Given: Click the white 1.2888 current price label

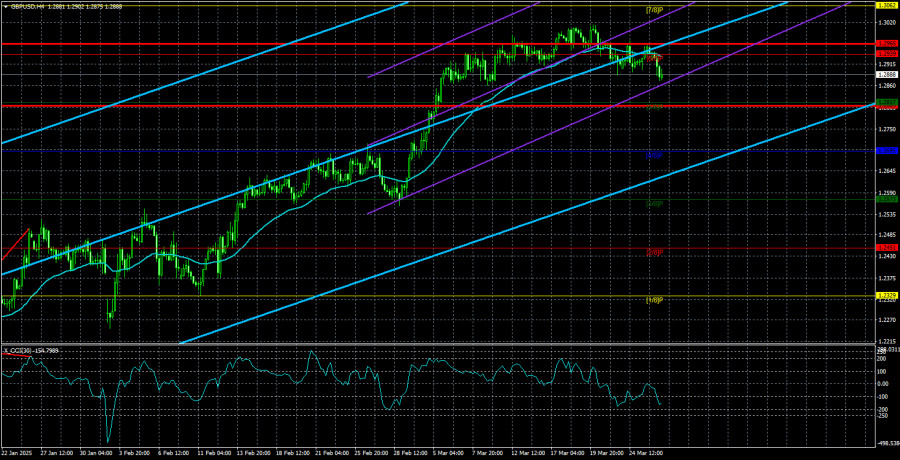Looking at the screenshot, I should pos(885,75).
